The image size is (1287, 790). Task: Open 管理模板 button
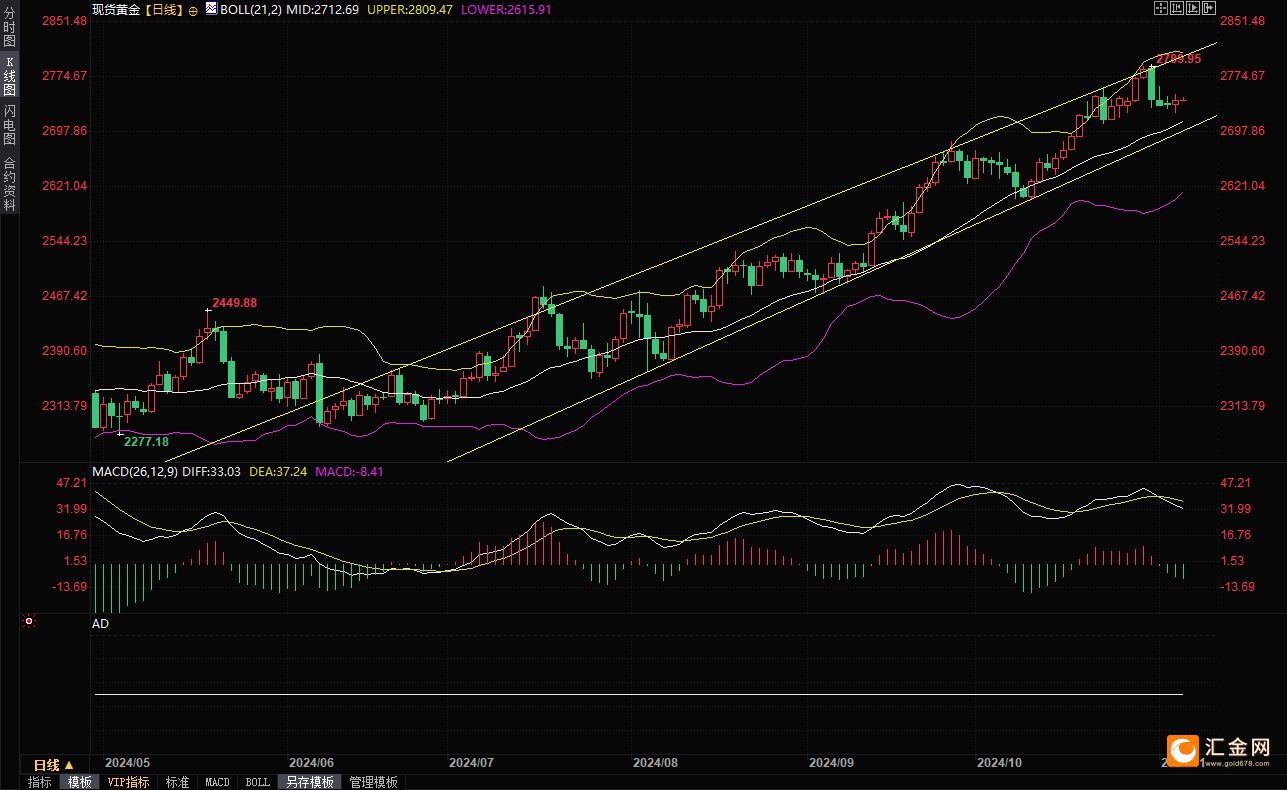tap(373, 782)
